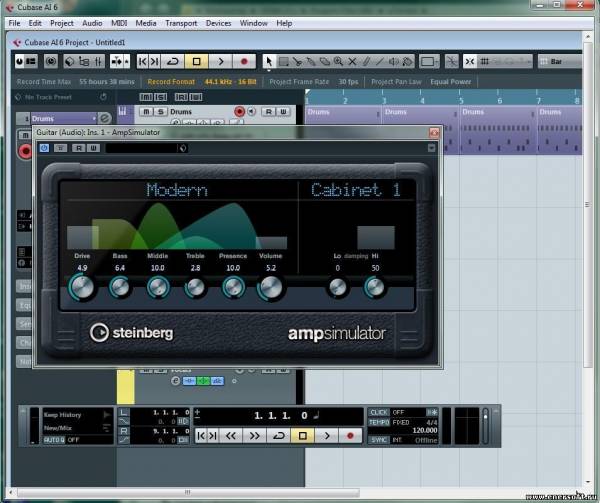Start playback from the top toolbar
The image size is (600, 503).
click(x=220, y=61)
